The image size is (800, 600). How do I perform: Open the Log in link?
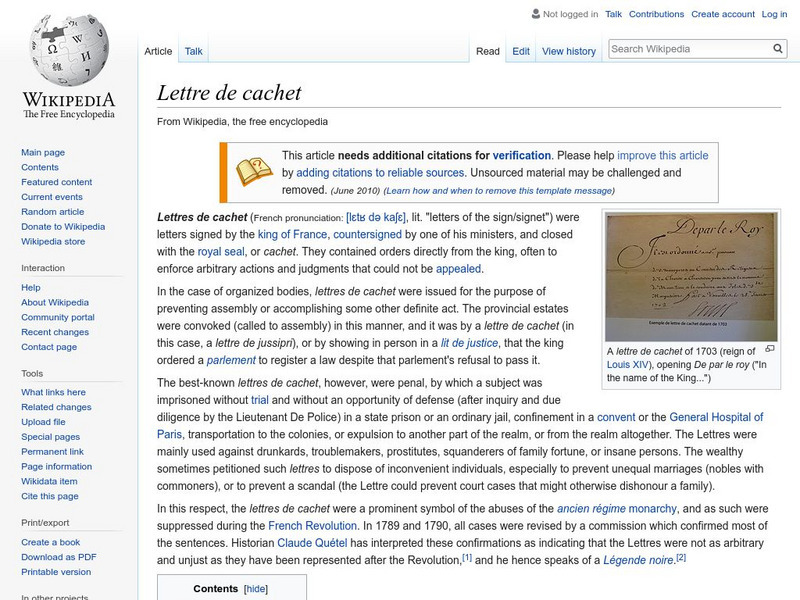774,15
